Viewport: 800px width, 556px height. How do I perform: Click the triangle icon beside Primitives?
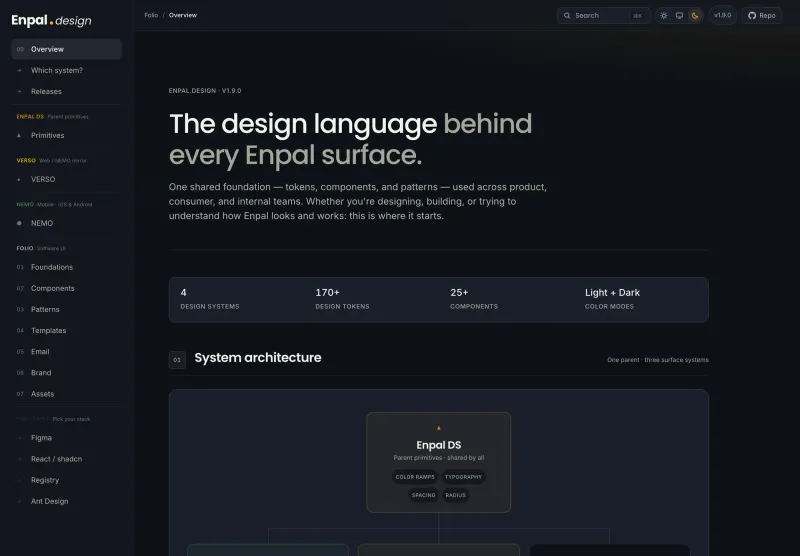19,136
